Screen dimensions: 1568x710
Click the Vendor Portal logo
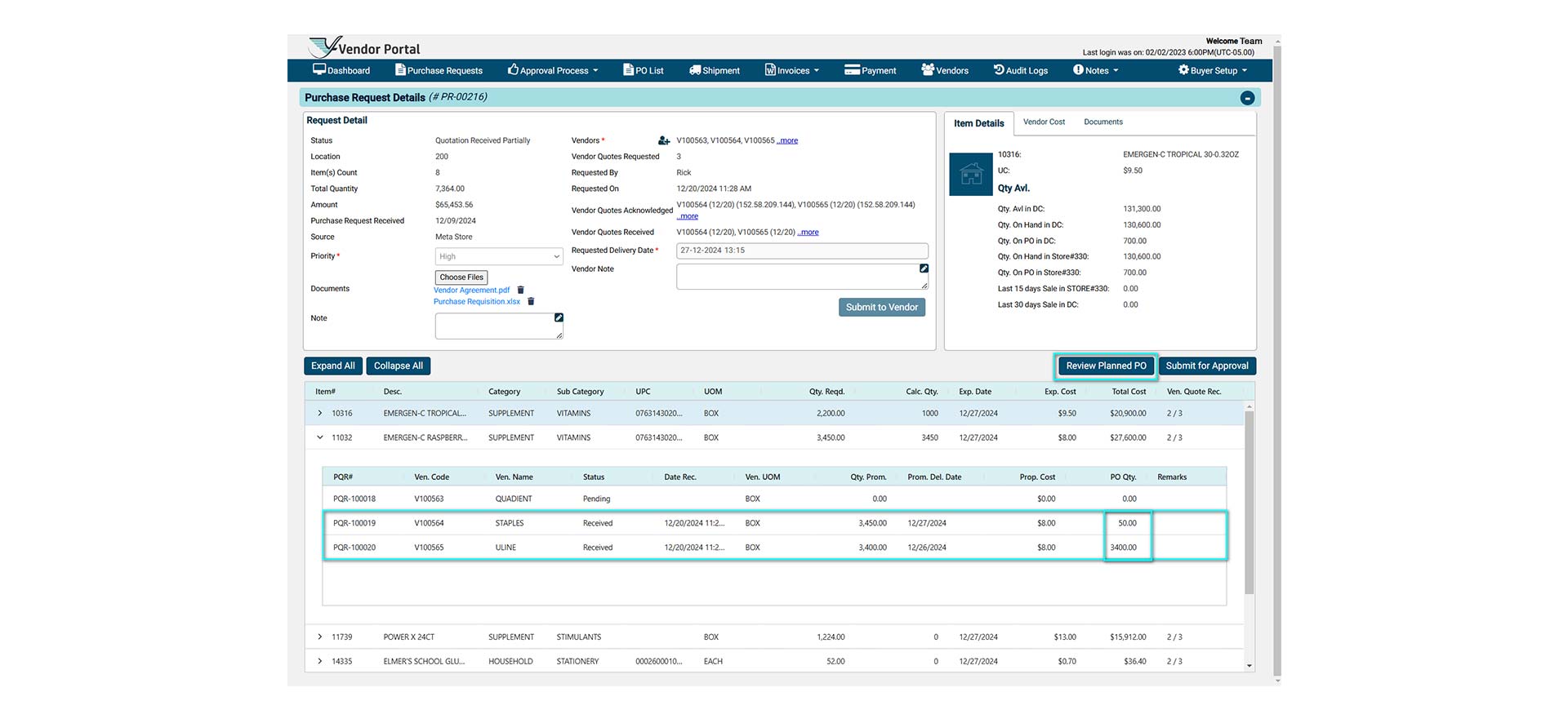pos(365,47)
